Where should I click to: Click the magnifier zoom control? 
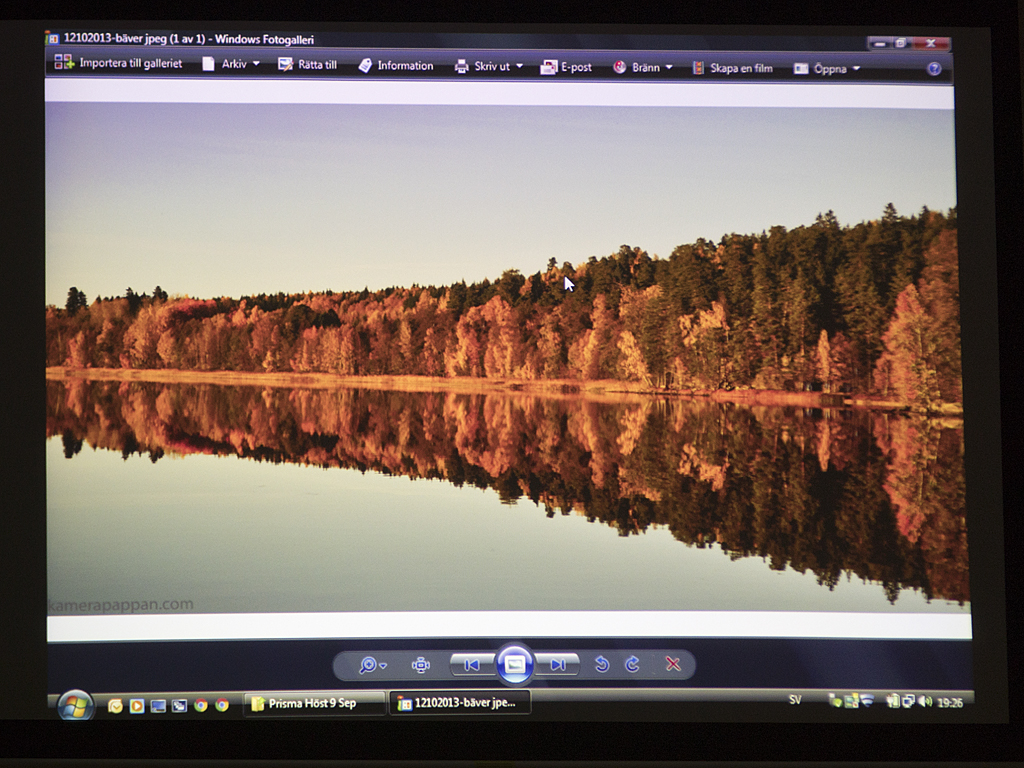(x=368, y=665)
